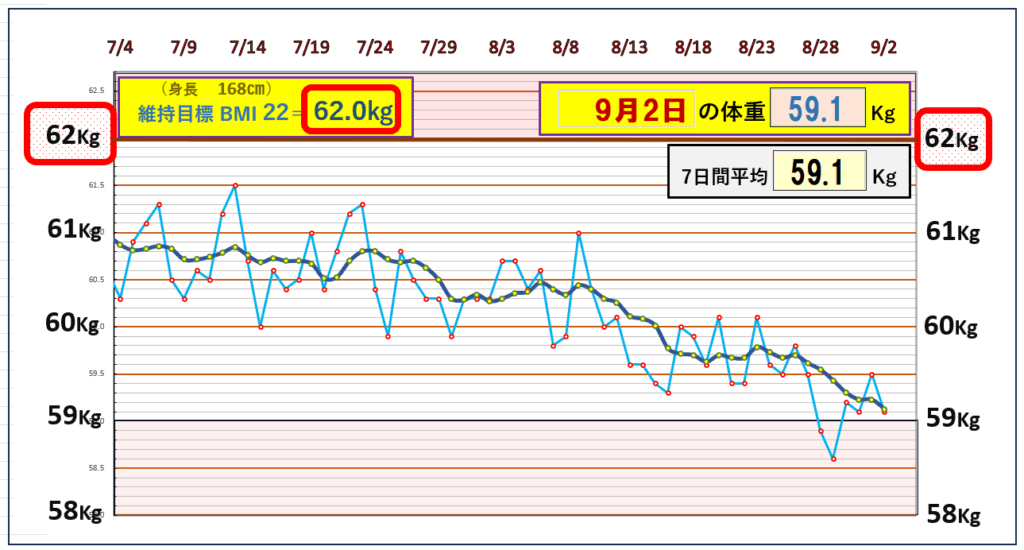Click the small 59.5 axis tick label

pyautogui.click(x=96, y=374)
